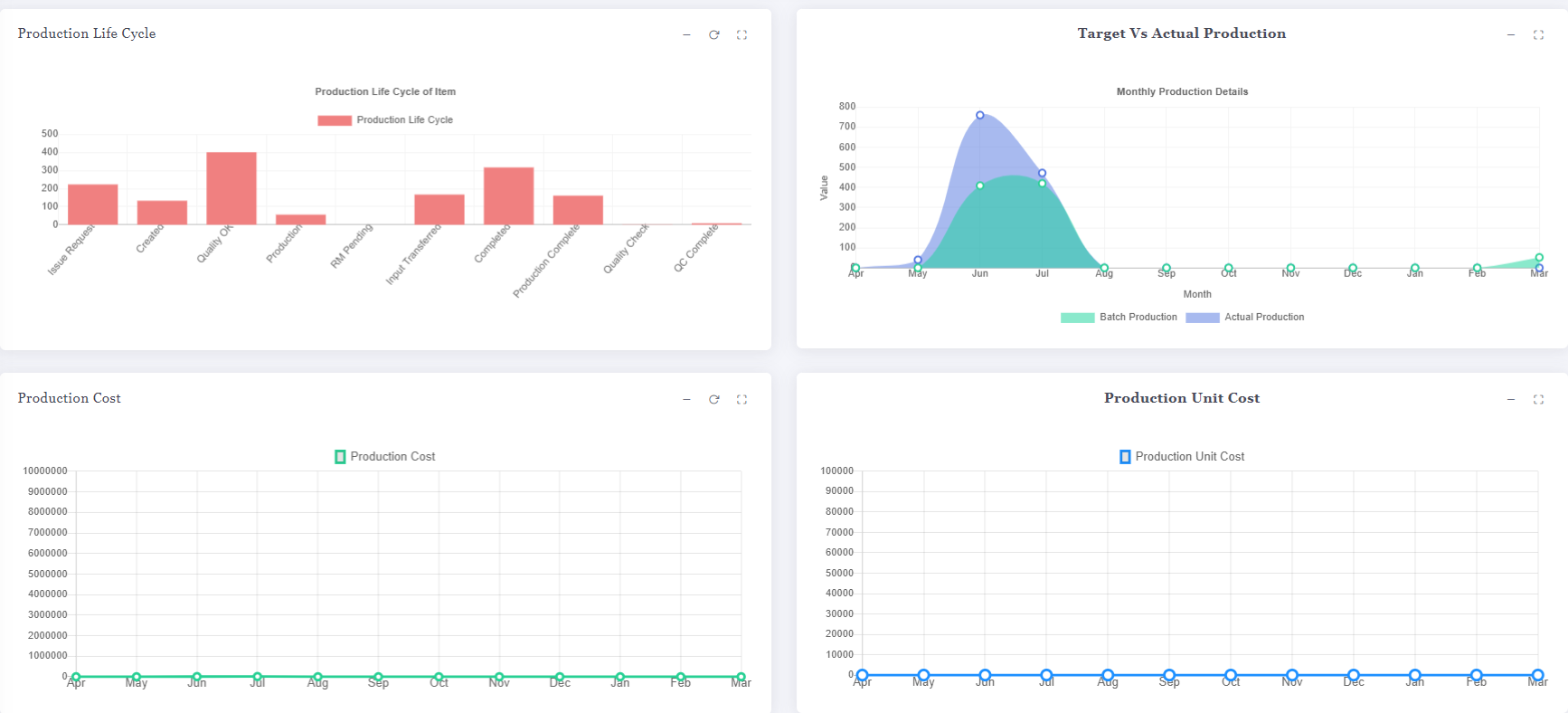Screen dimensions: 1568x713
Task: Click the Production Unit Cost heading
Action: (x=1182, y=398)
